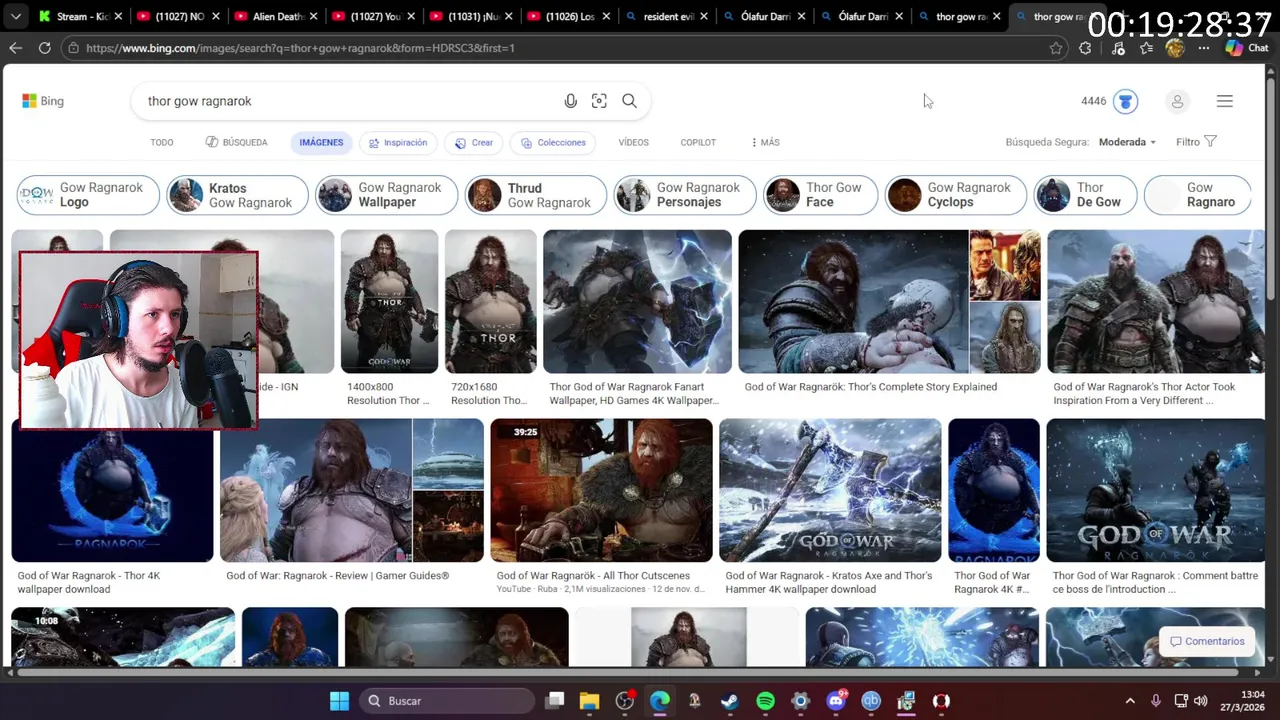Switch to the BÚSQUEDA tab
The height and width of the screenshot is (720, 1280).
tap(237, 142)
